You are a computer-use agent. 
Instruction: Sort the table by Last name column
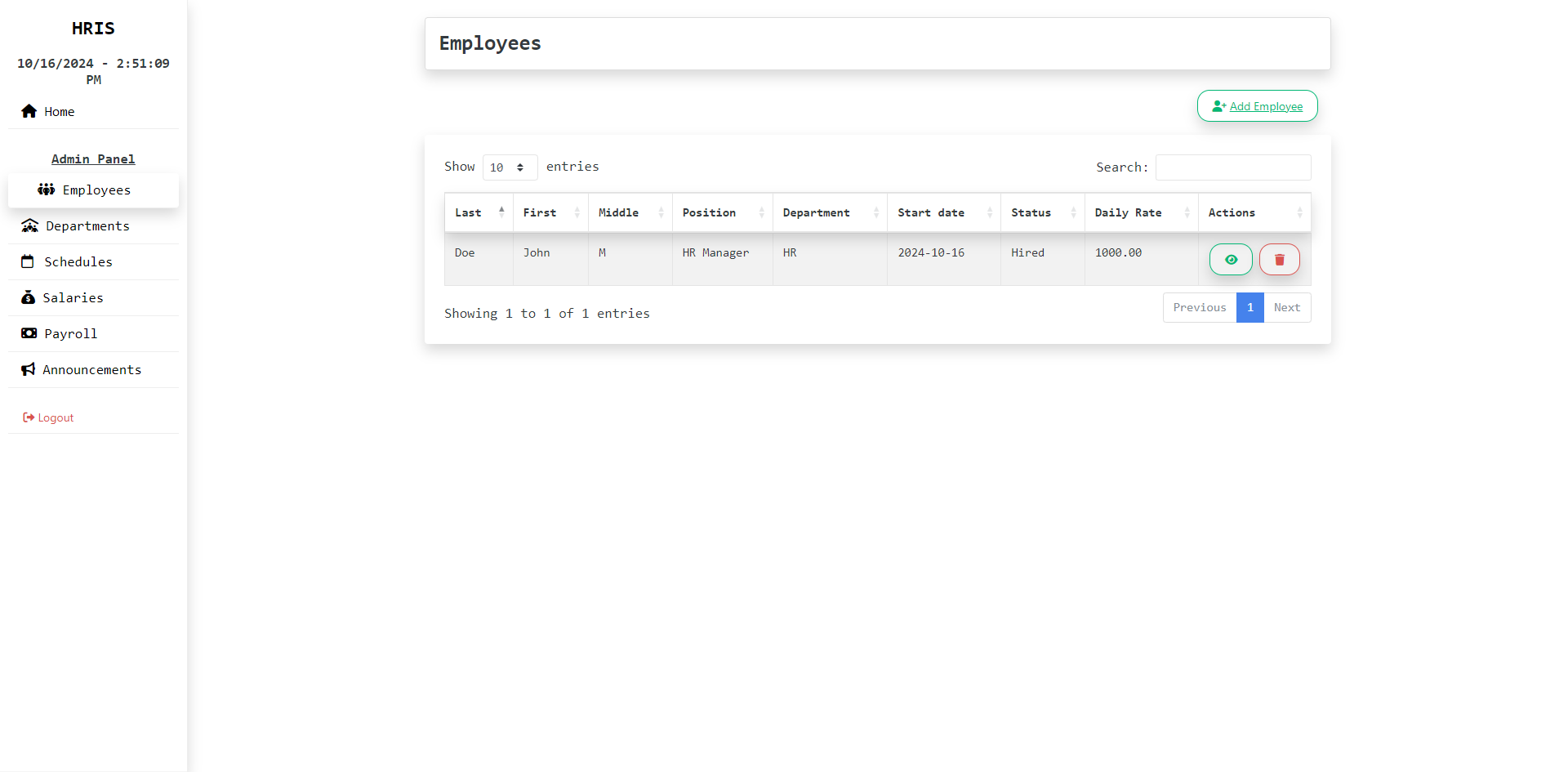click(478, 212)
